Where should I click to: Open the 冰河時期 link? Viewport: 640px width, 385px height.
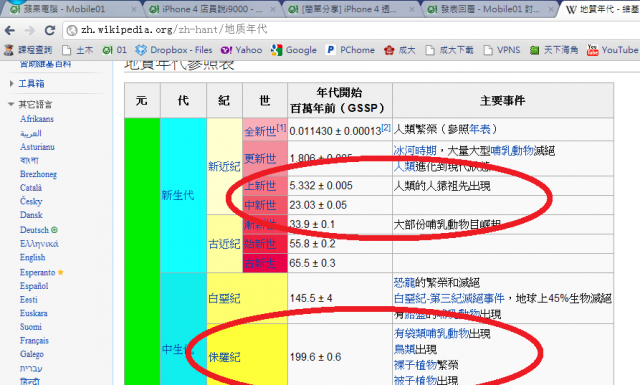point(415,151)
